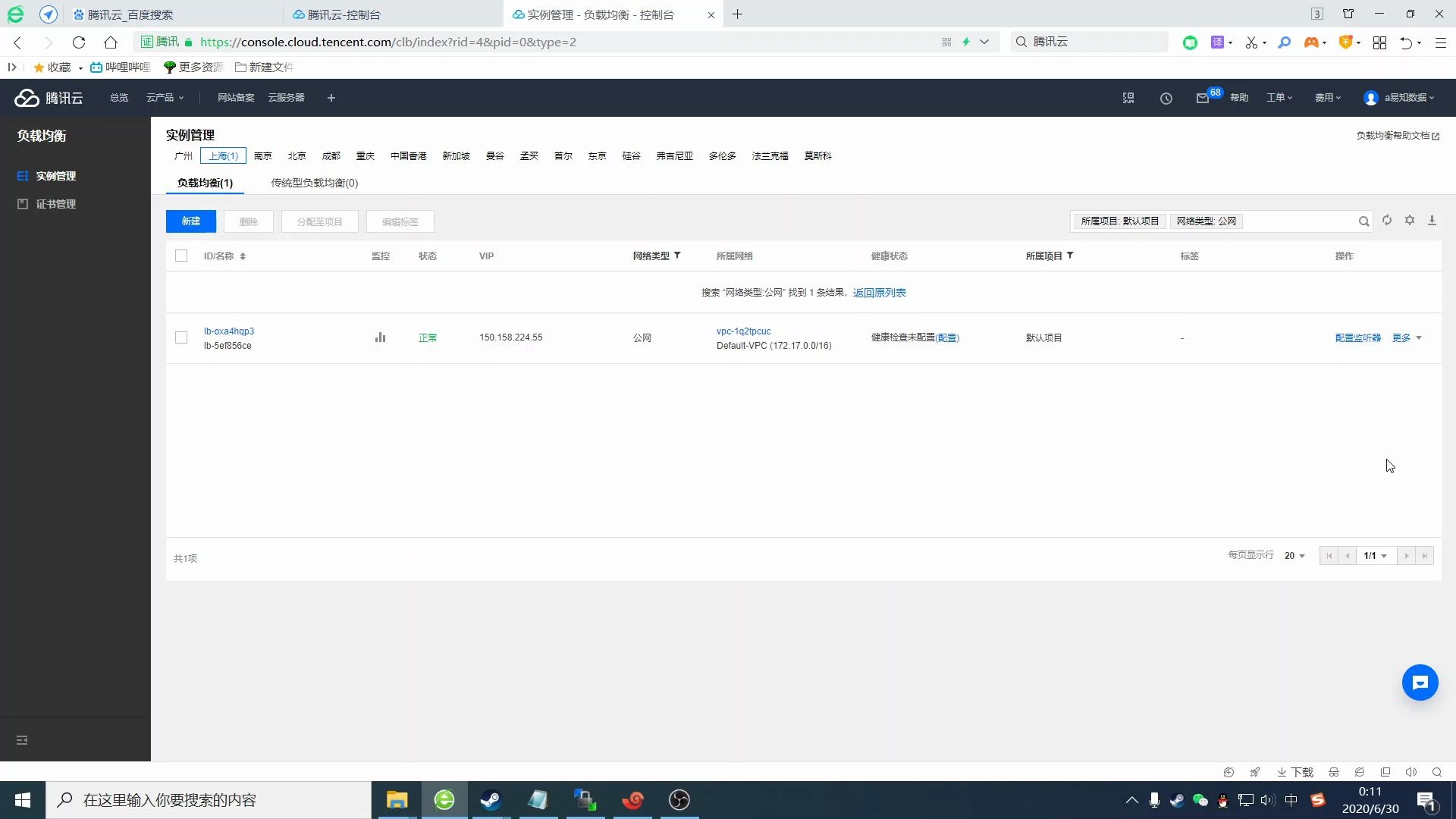Collapse the left sidebar menu

pos(22,740)
